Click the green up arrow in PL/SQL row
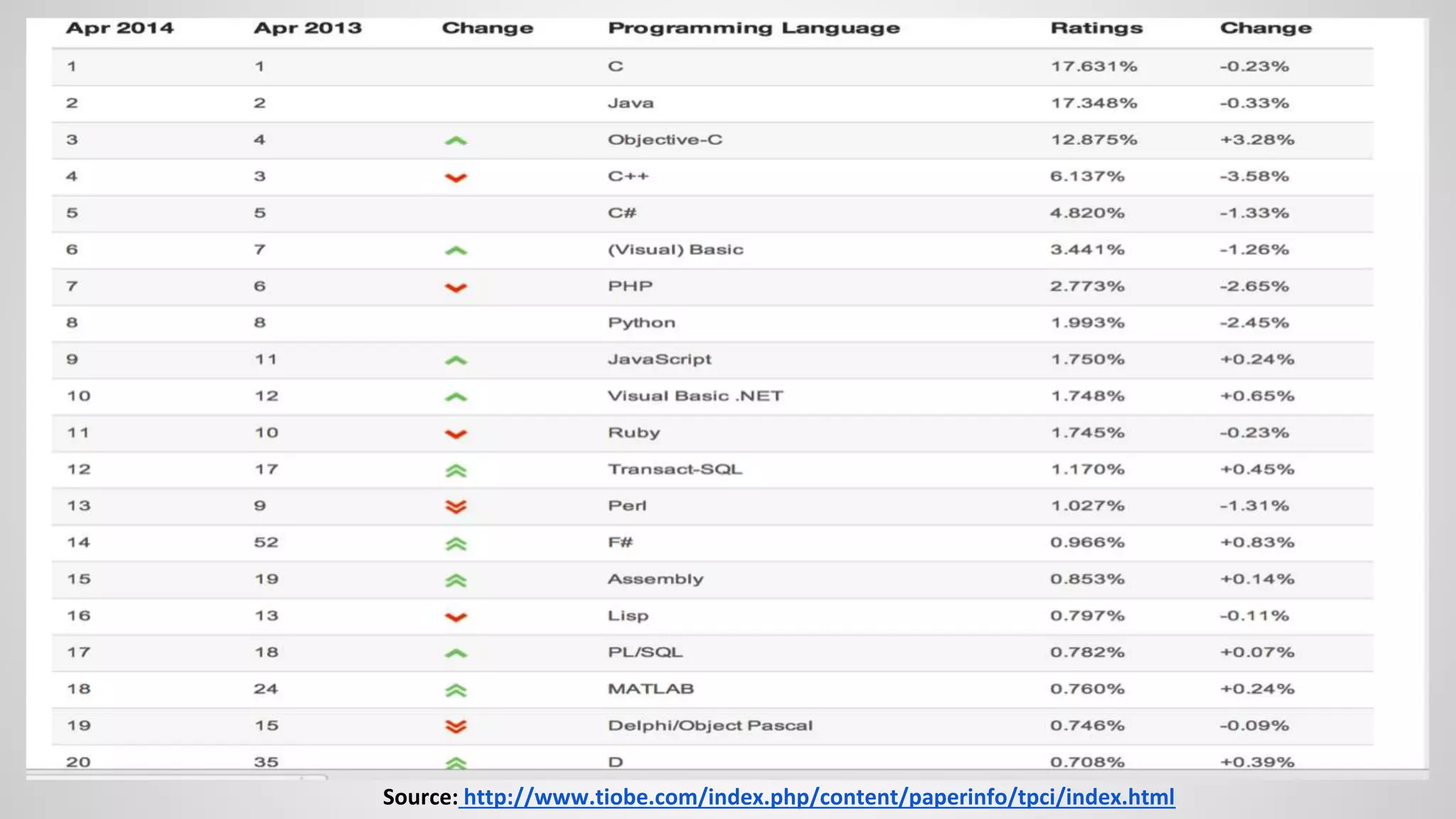This screenshot has height=819, width=1456. tap(456, 653)
